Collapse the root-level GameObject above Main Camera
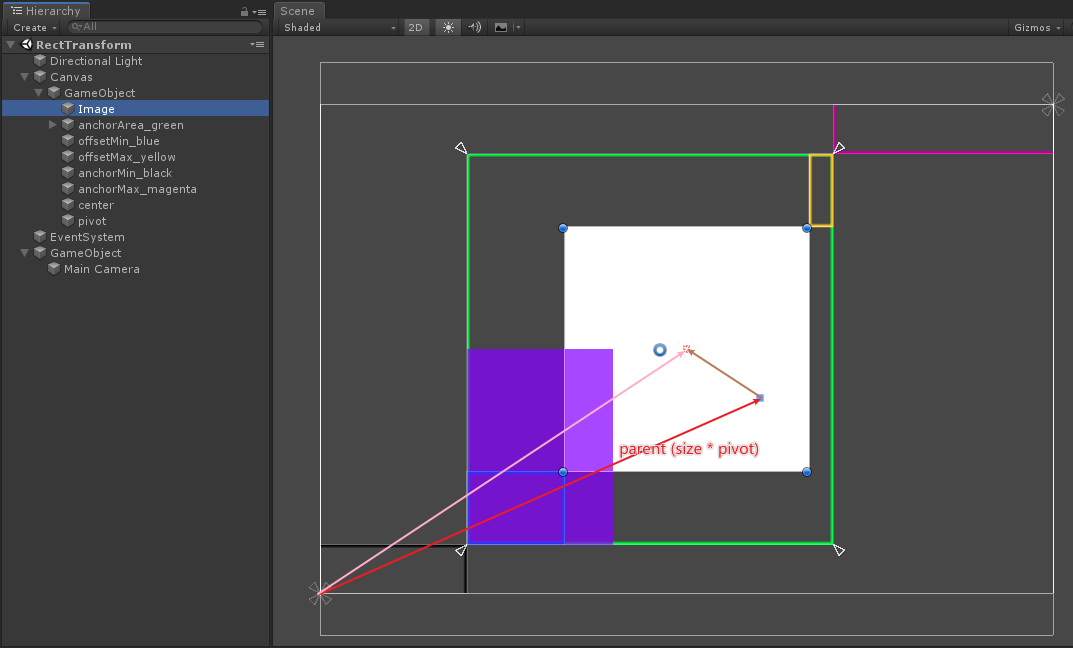 coord(25,252)
